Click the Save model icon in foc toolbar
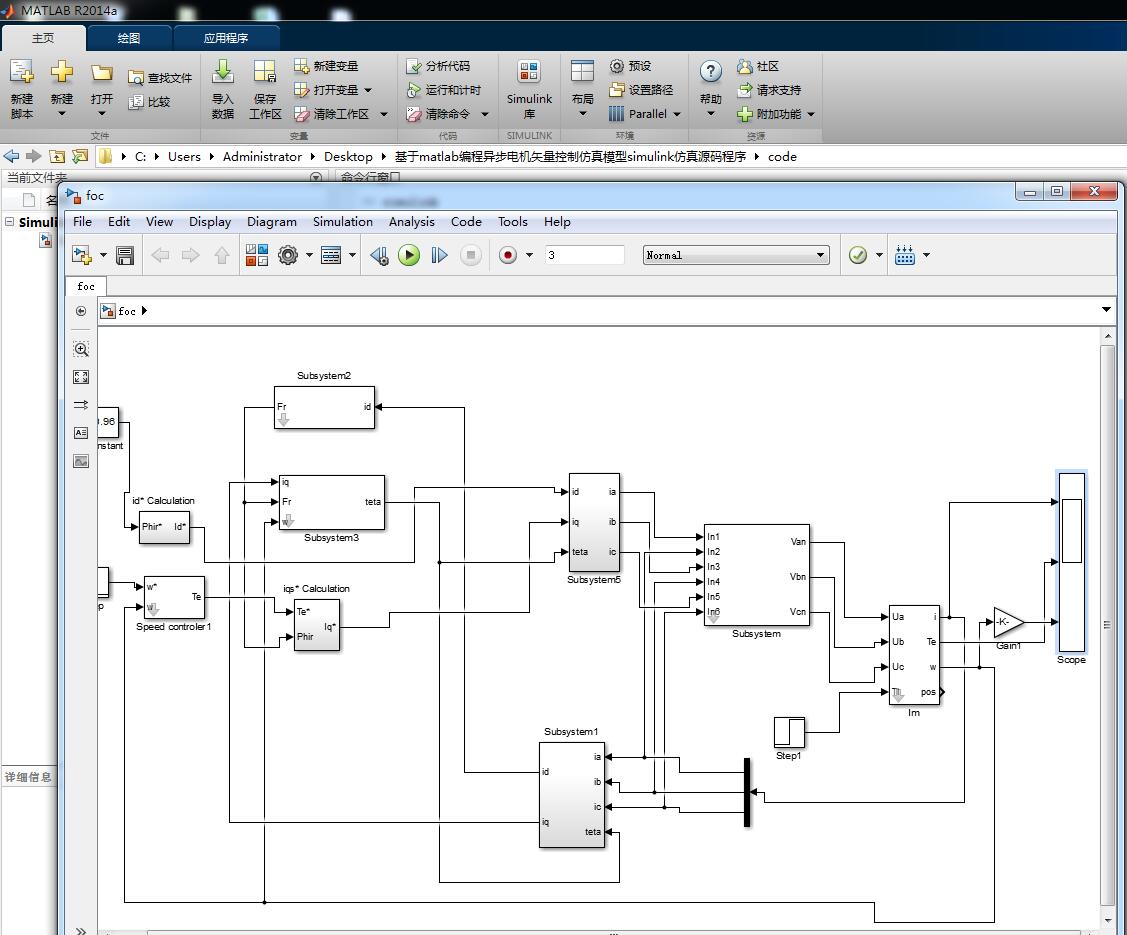The height and width of the screenshot is (935, 1127). coord(125,255)
